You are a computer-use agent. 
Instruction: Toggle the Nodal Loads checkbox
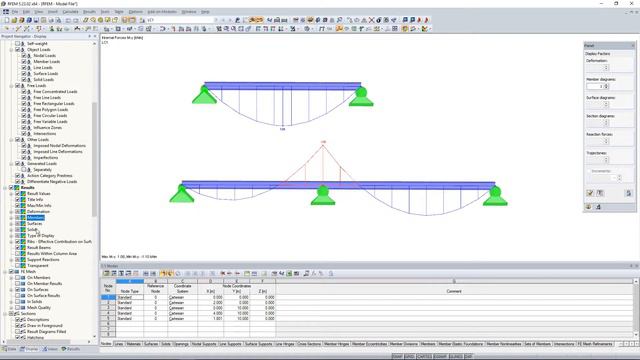[24, 56]
